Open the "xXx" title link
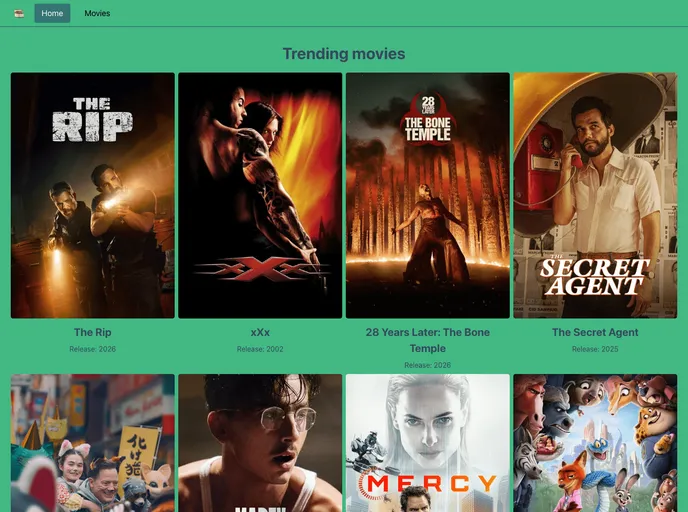This screenshot has width=688, height=512. point(260,332)
